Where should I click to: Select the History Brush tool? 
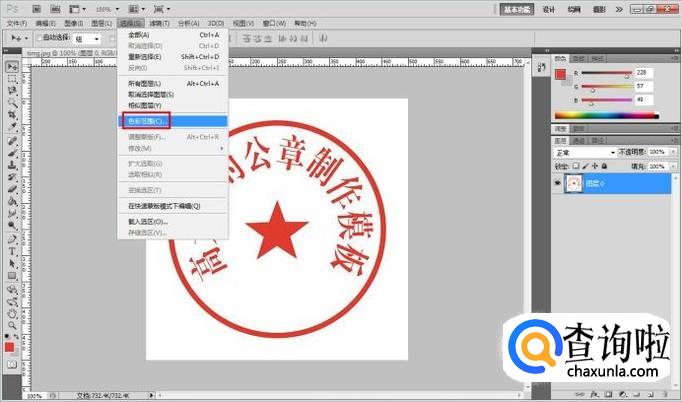12,178
